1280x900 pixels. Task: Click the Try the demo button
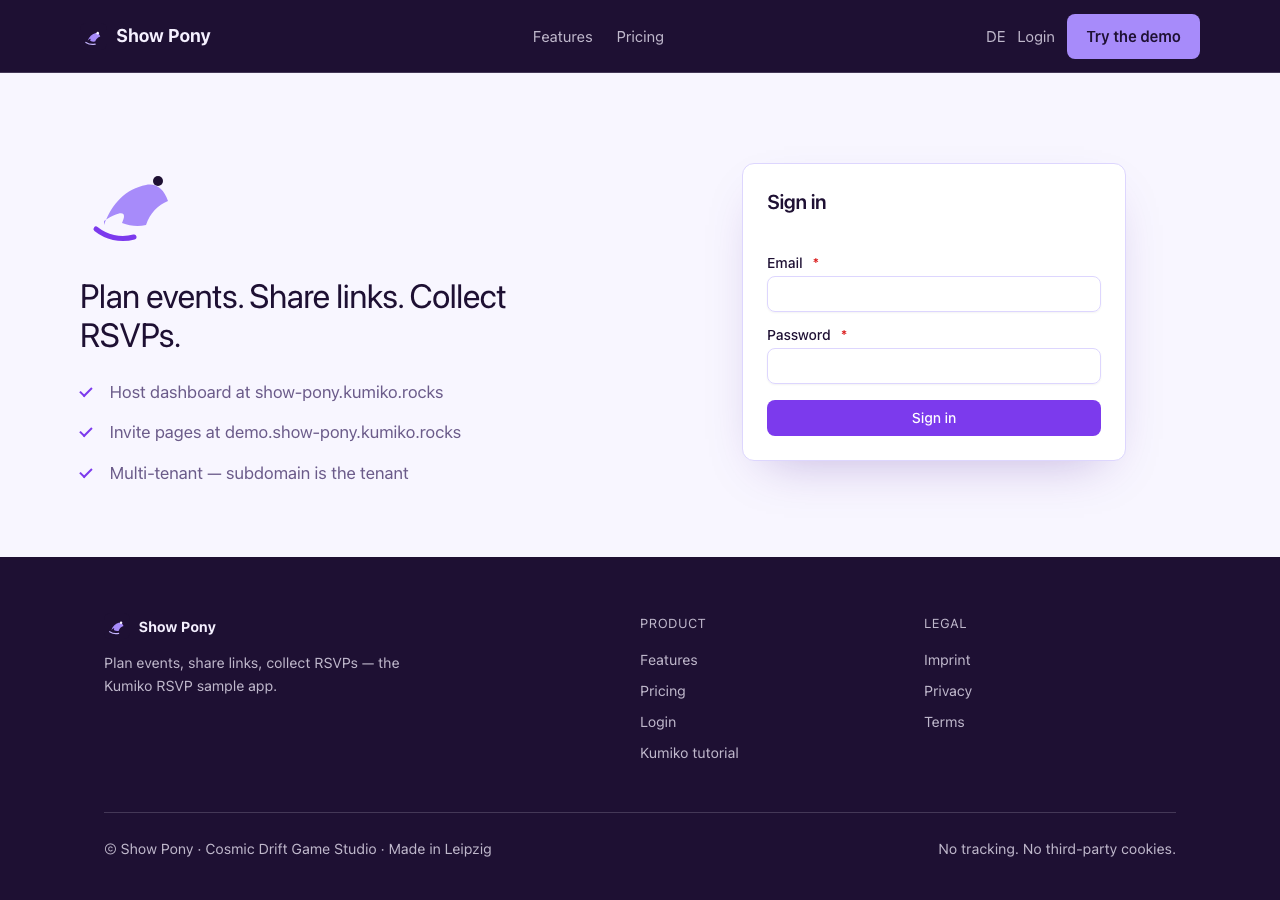pyautogui.click(x=1133, y=36)
